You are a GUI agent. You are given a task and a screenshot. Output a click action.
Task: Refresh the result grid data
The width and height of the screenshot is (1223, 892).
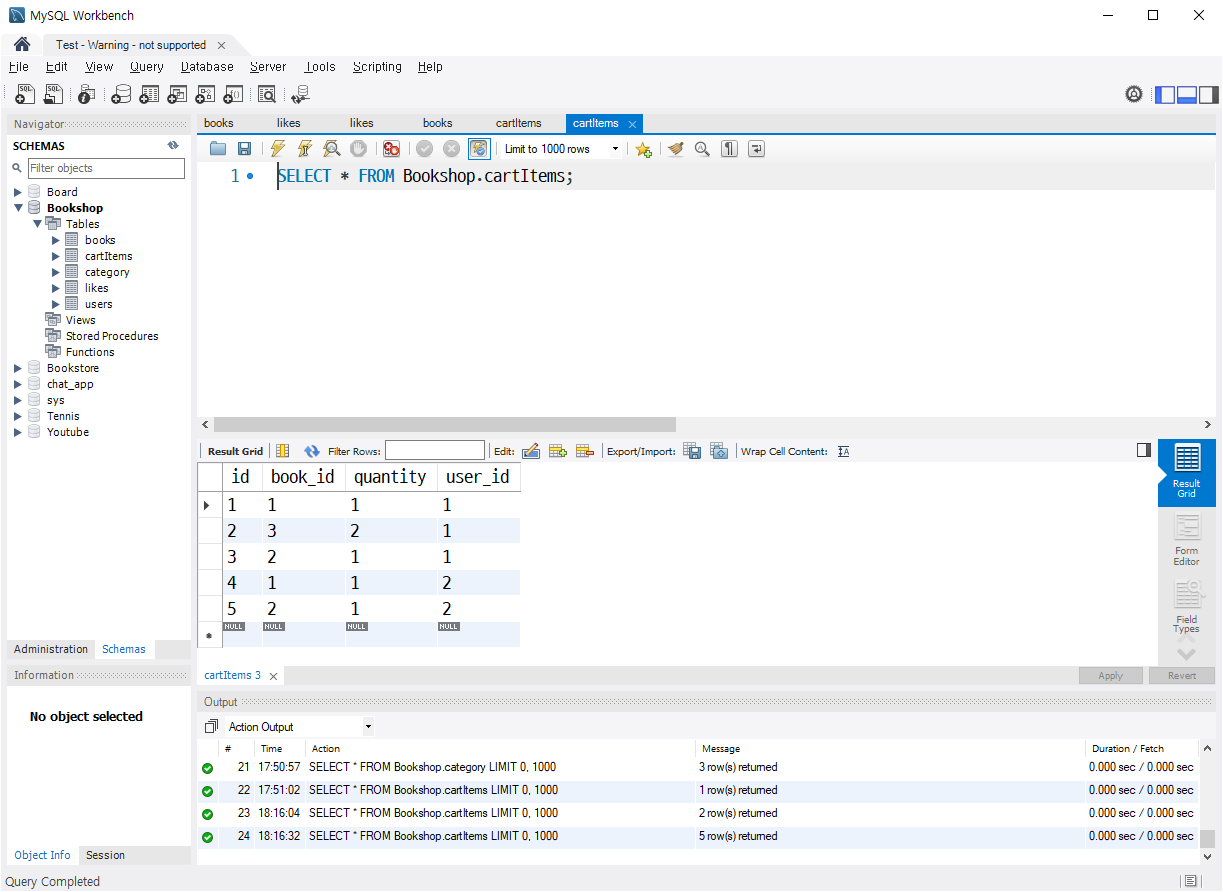click(312, 451)
